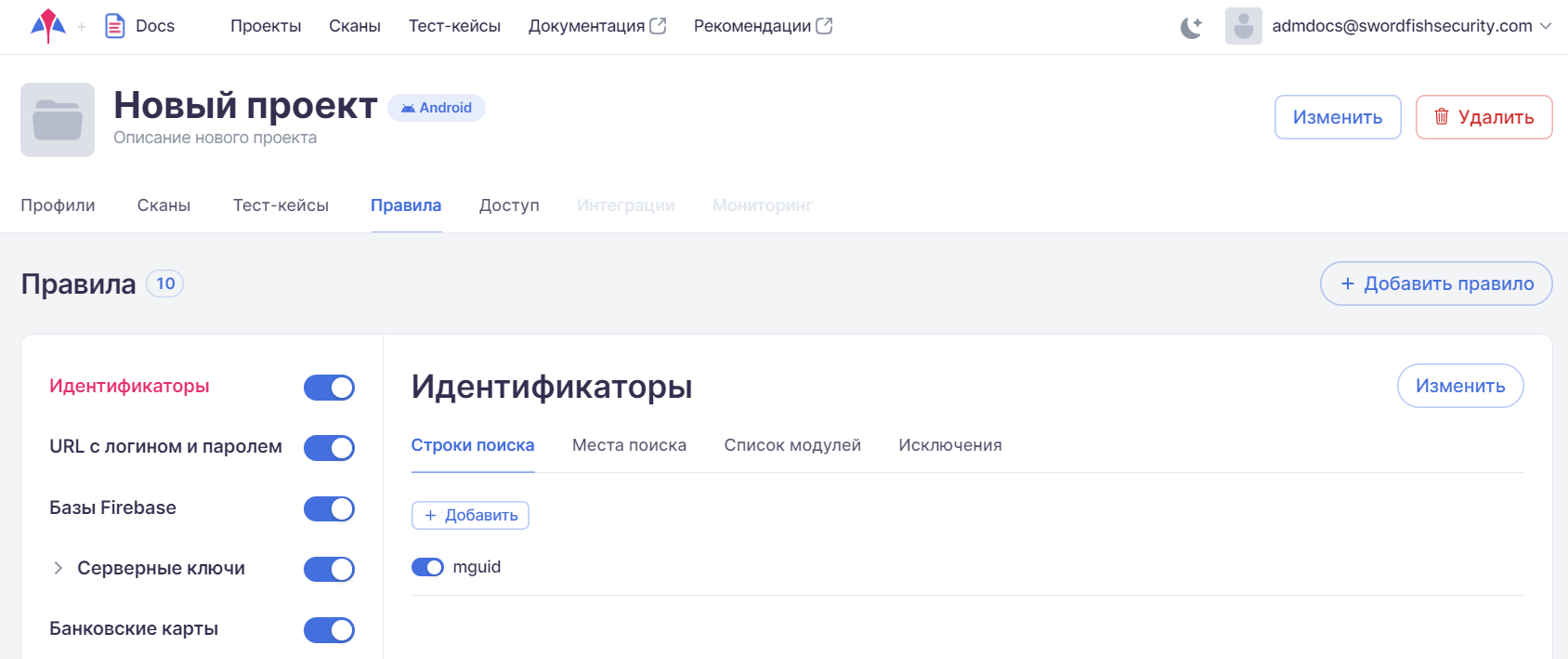The height and width of the screenshot is (659, 1568).
Task: Click the project folder thumbnail icon
Action: (x=58, y=120)
